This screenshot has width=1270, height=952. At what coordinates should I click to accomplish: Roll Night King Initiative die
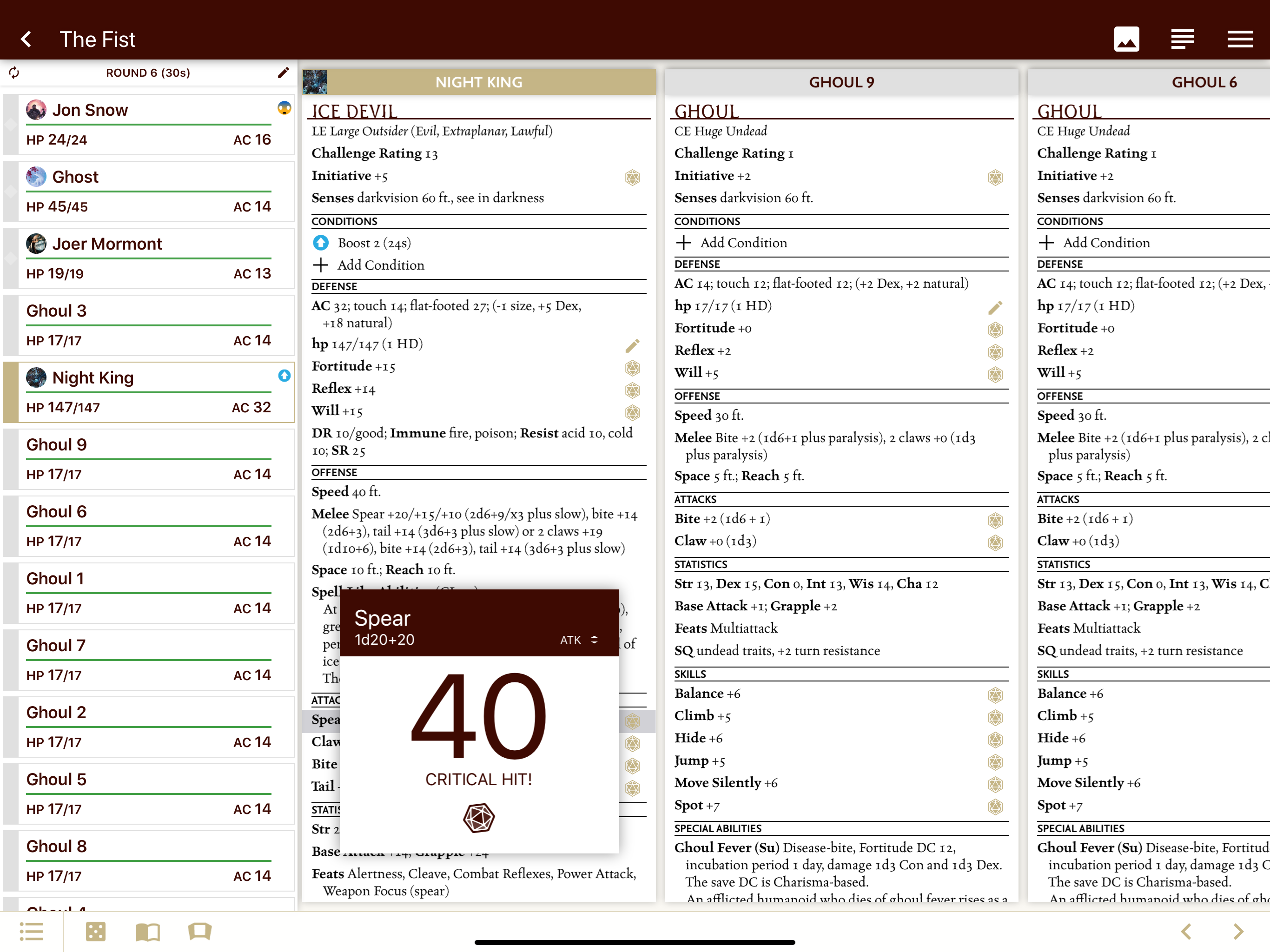point(632,177)
